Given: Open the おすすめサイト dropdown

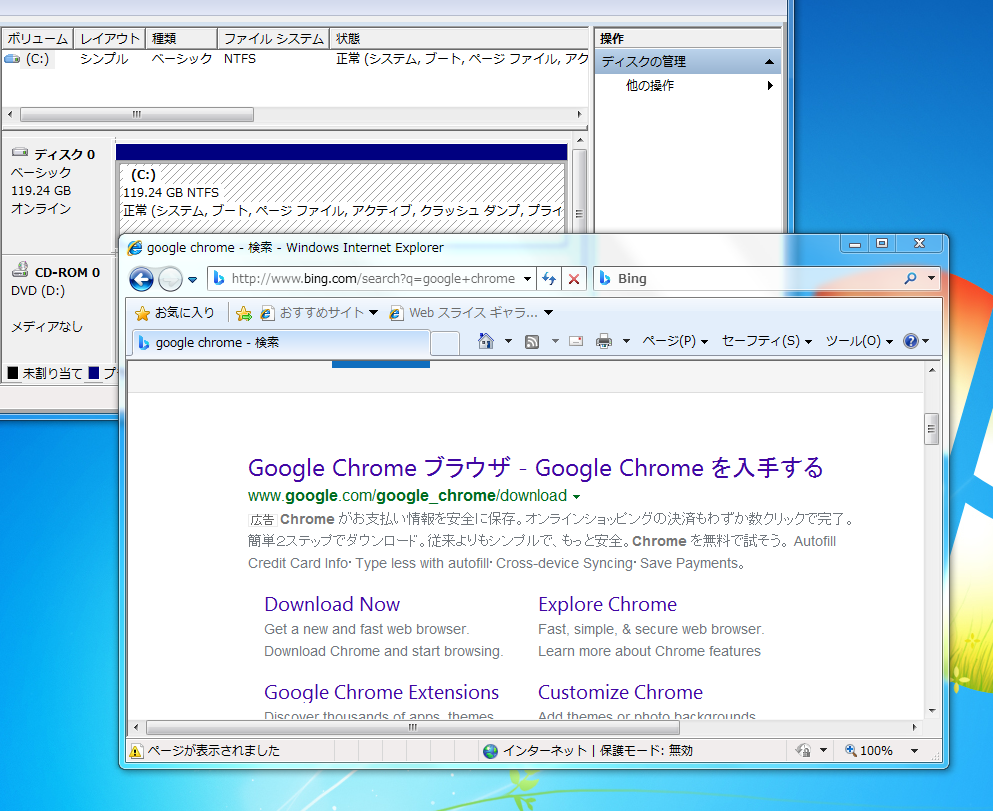Looking at the screenshot, I should pyautogui.click(x=374, y=312).
